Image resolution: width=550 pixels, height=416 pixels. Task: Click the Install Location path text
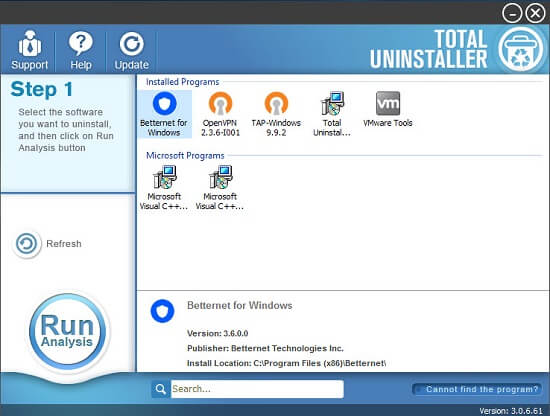287,363
